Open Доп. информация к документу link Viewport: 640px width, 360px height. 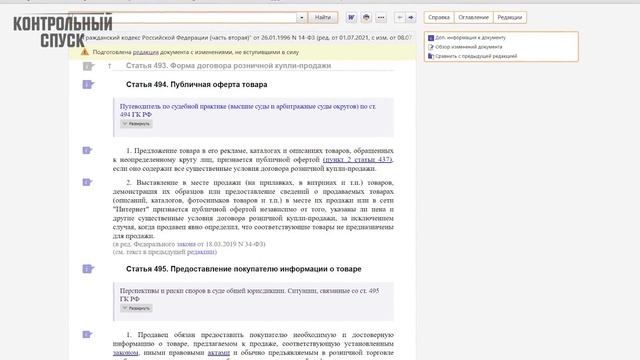(x=470, y=38)
